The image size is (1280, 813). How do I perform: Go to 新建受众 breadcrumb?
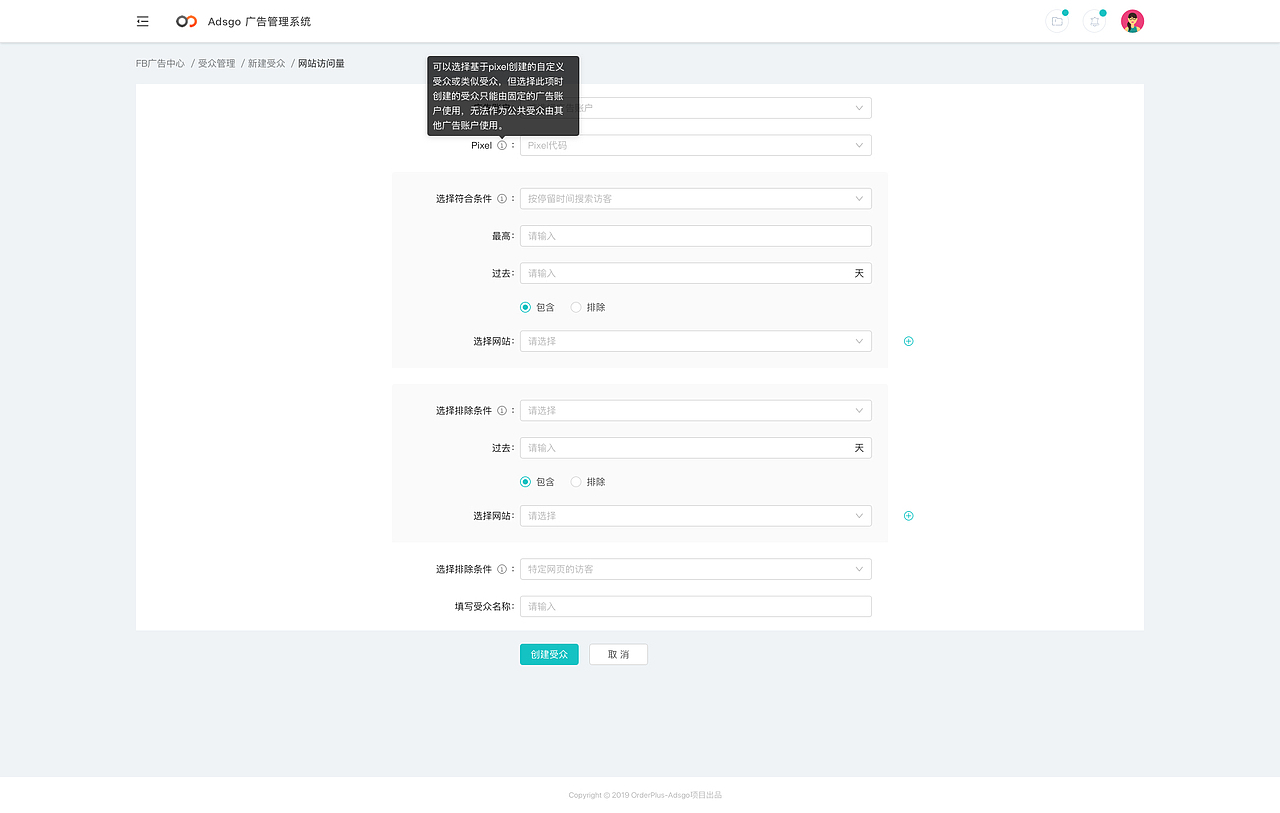(267, 63)
